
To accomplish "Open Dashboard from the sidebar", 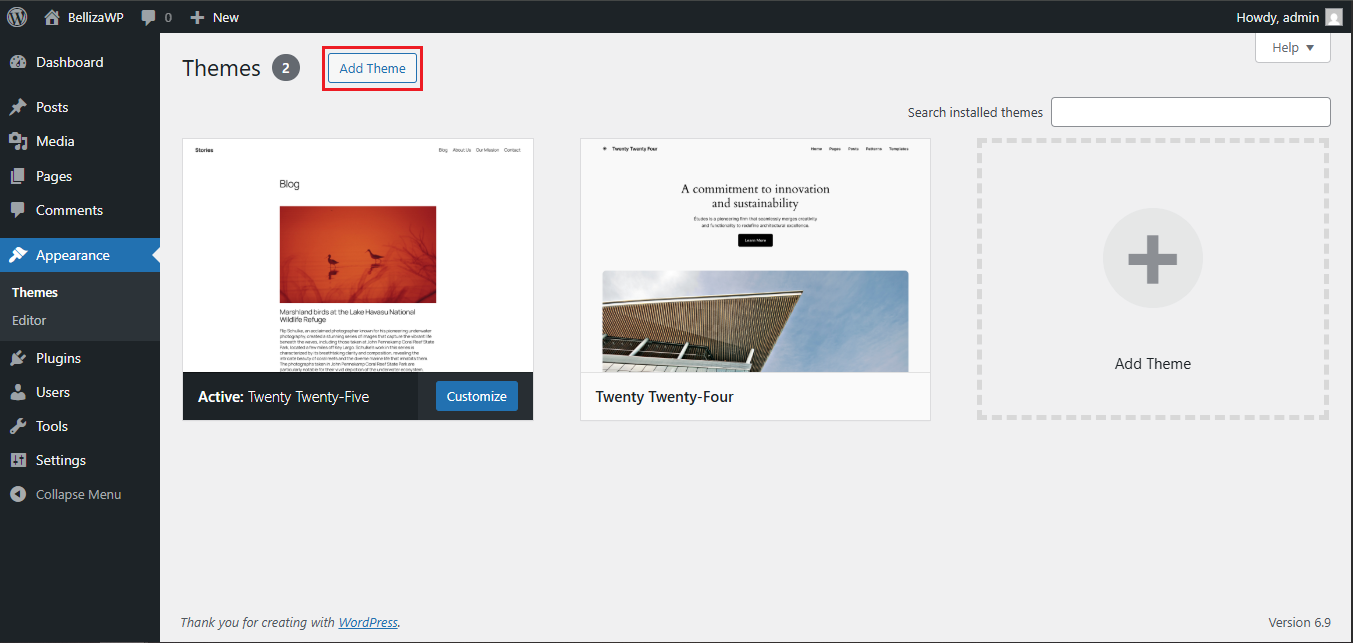I will point(69,62).
